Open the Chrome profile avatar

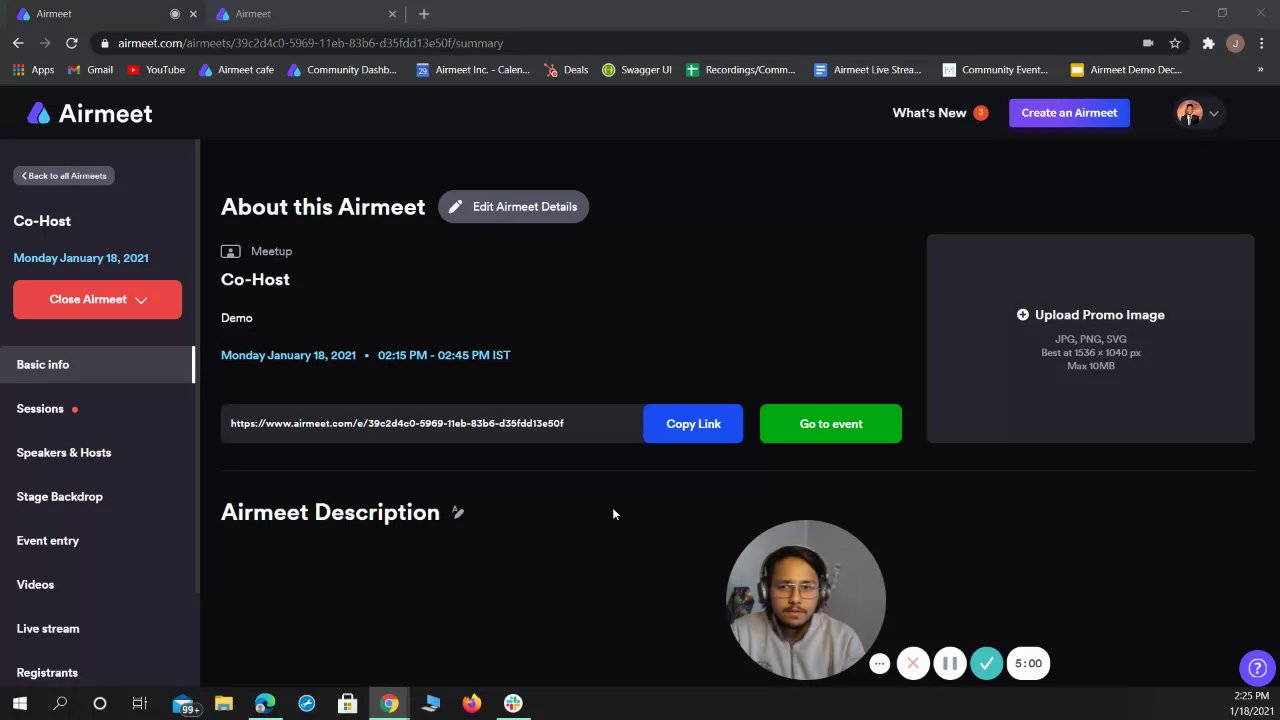(x=1235, y=43)
